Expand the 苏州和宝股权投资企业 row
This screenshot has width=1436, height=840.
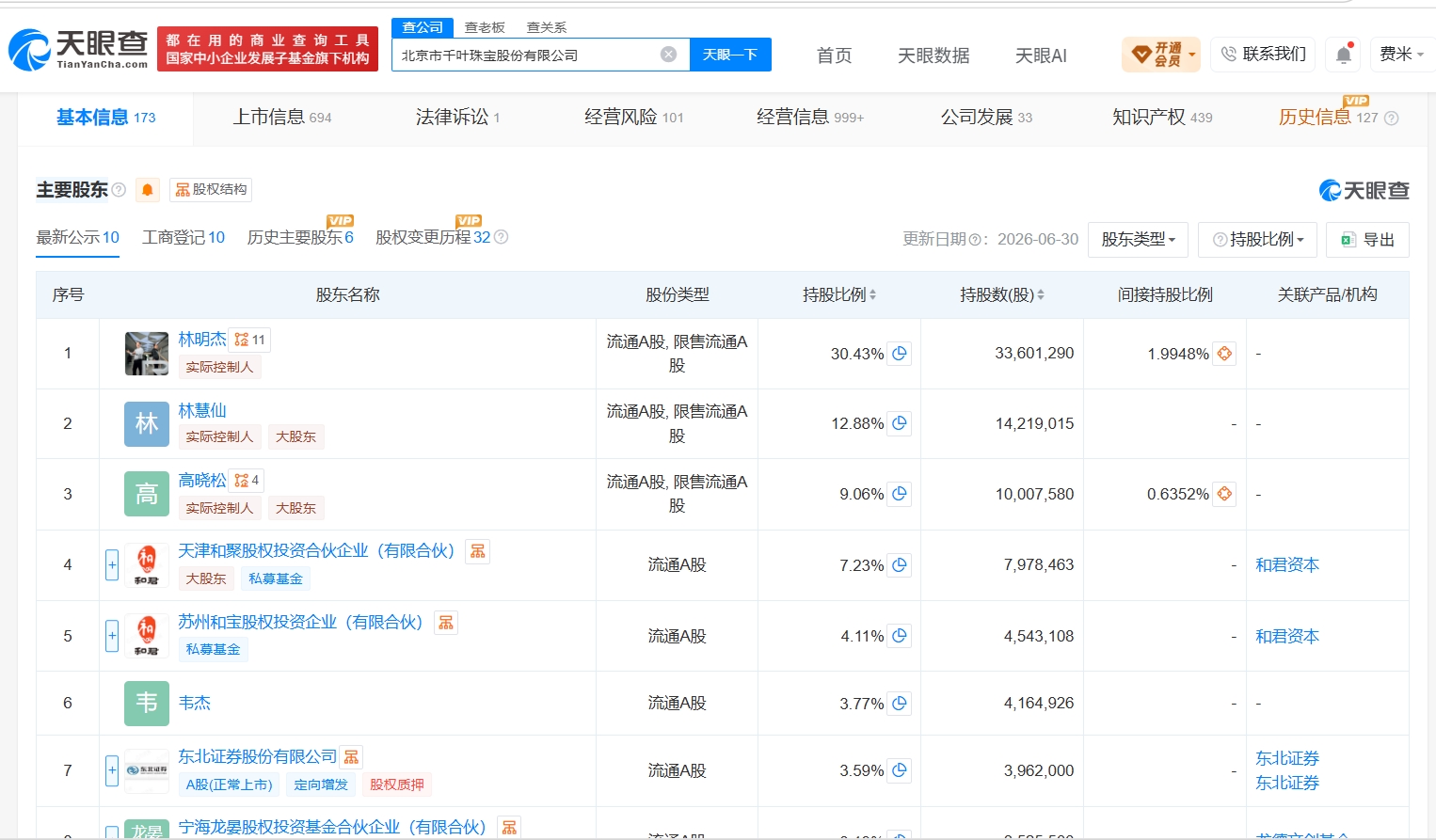pyautogui.click(x=112, y=636)
